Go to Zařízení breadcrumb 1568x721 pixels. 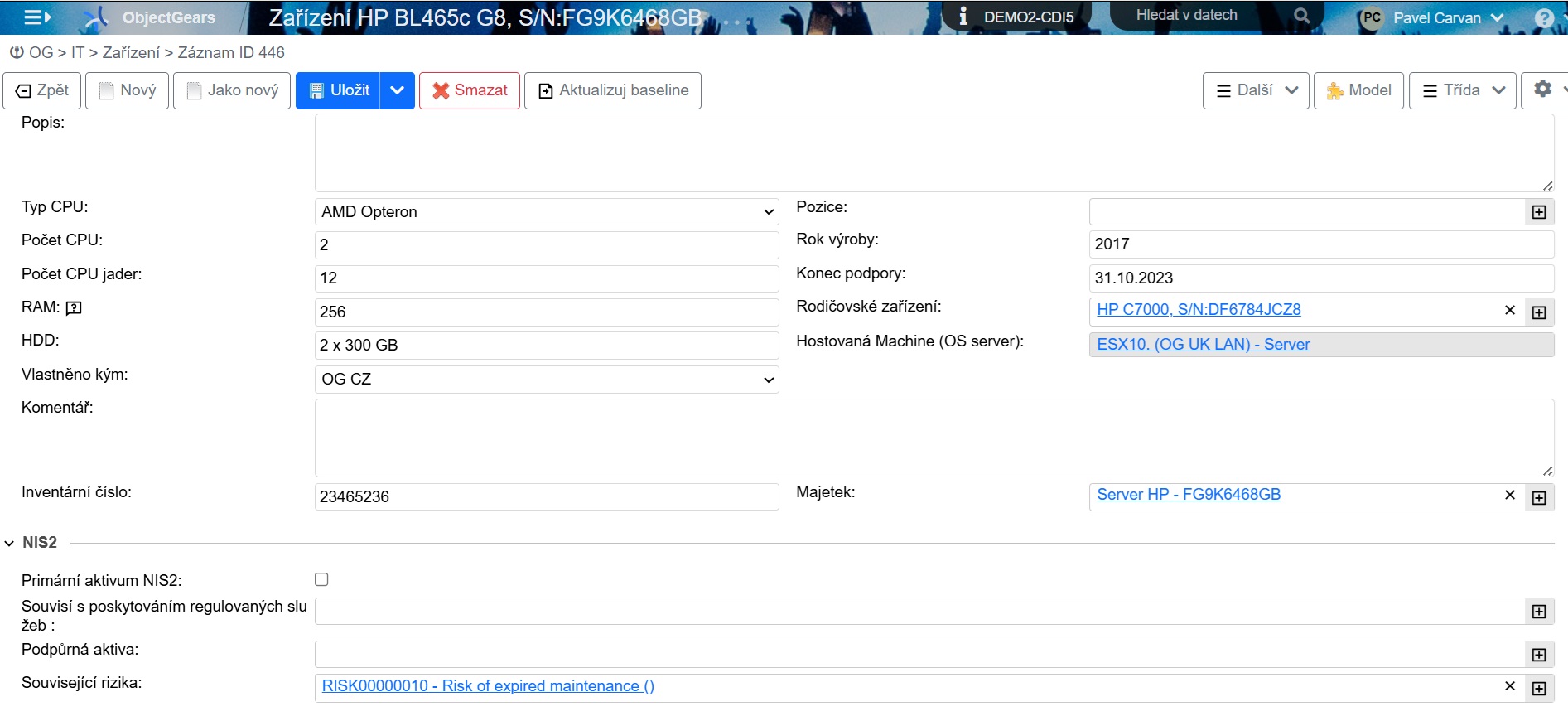[131, 52]
